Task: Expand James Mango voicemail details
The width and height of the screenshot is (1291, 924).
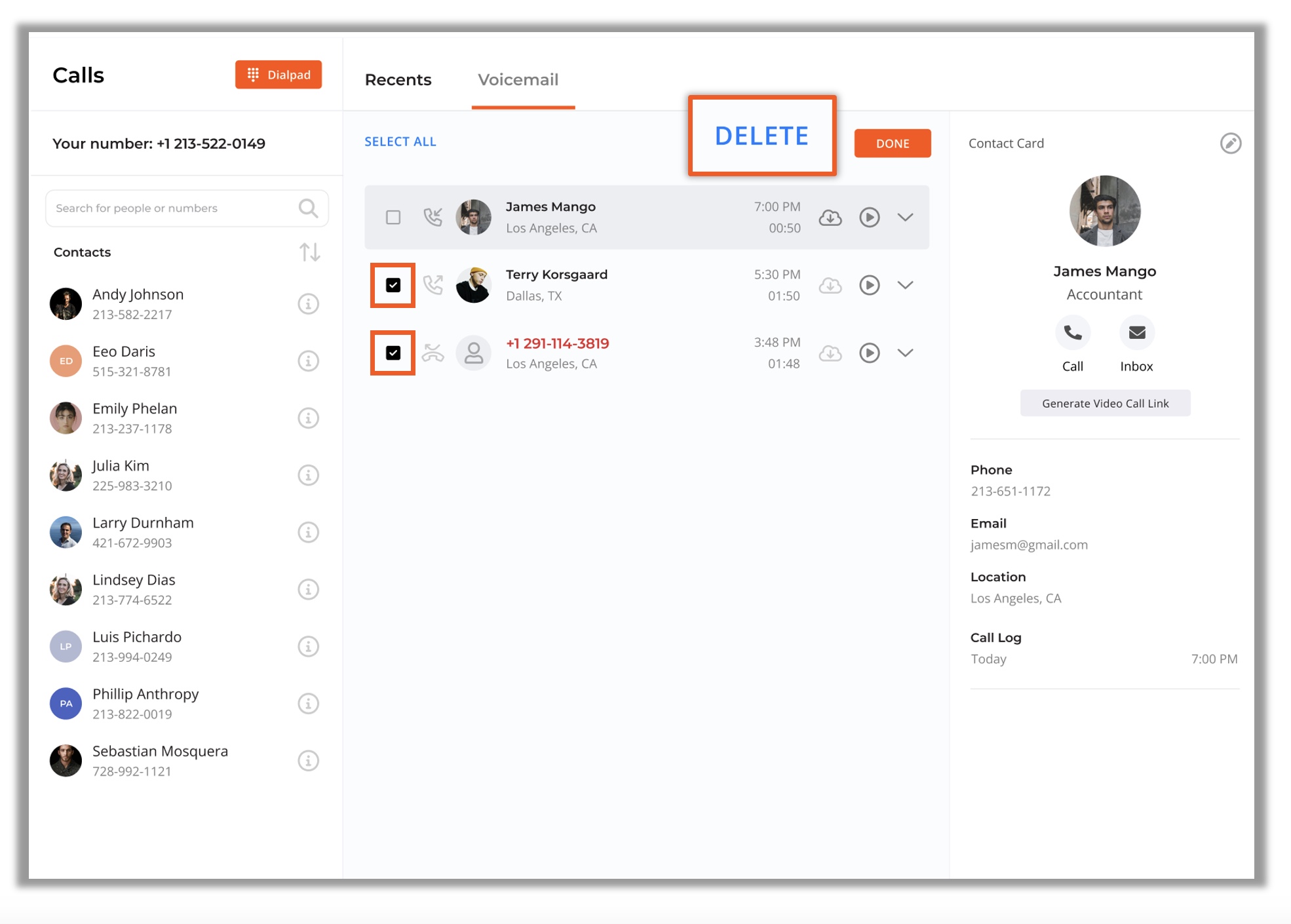Action: pos(905,217)
